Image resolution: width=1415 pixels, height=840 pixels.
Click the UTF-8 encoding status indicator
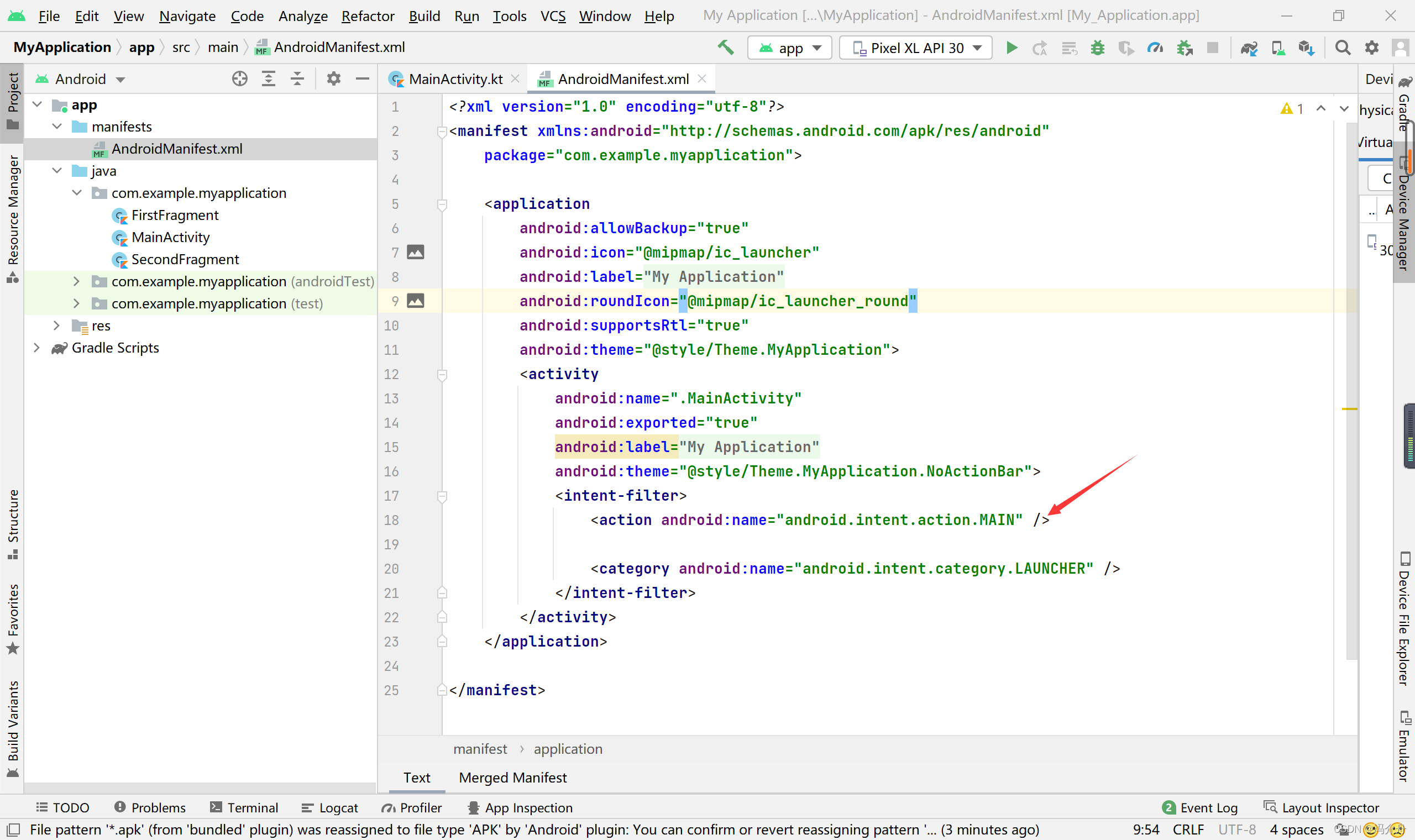tap(1236, 830)
